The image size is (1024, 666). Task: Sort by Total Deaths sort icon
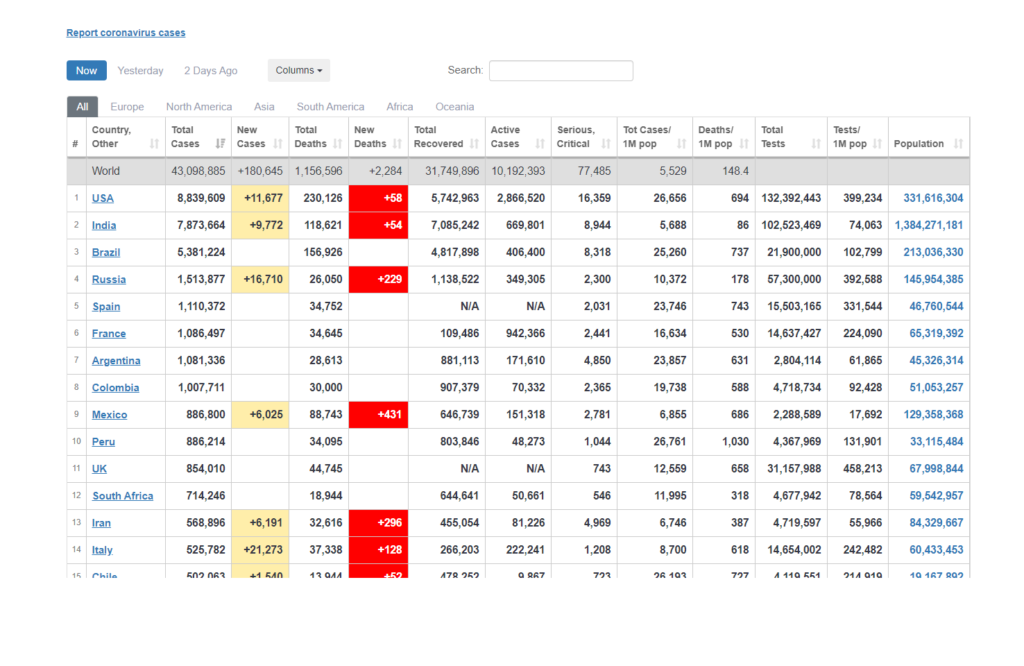[338, 144]
